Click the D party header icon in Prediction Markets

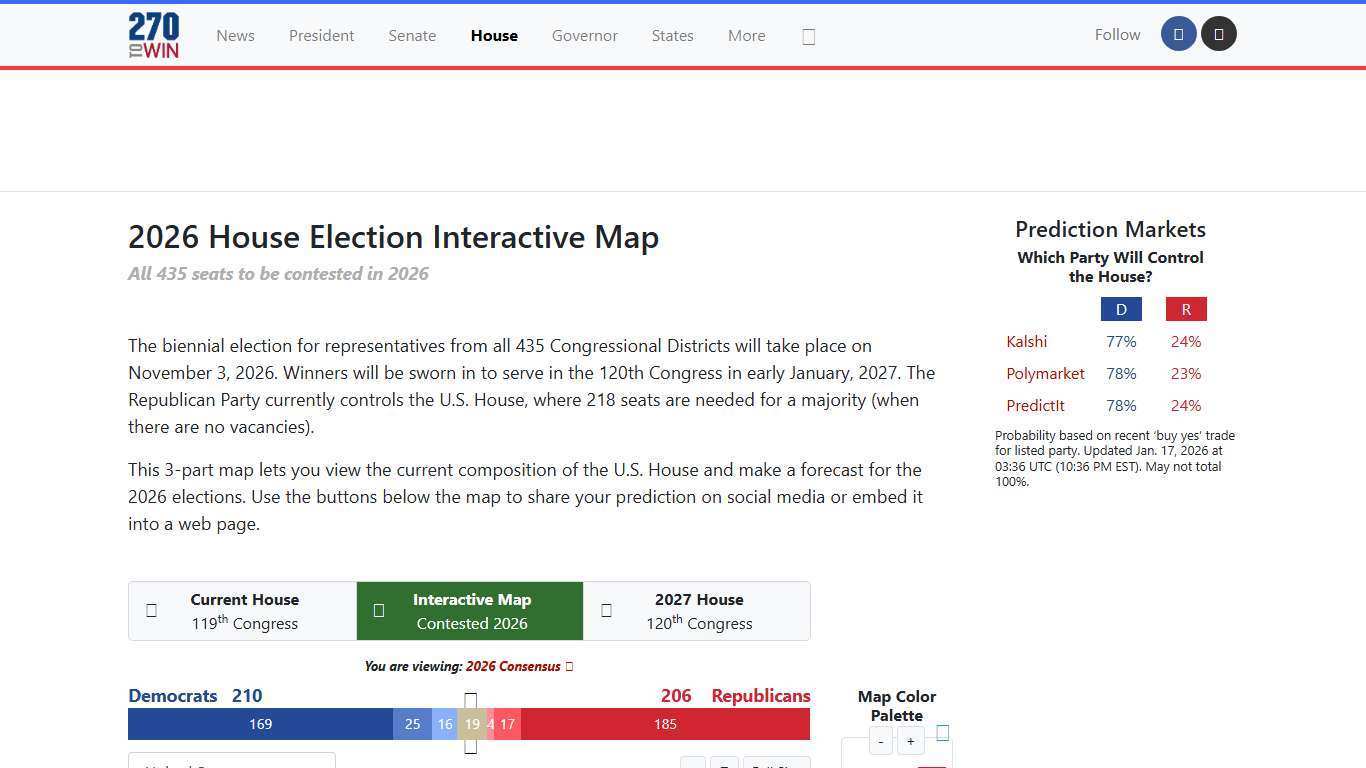pos(1121,309)
